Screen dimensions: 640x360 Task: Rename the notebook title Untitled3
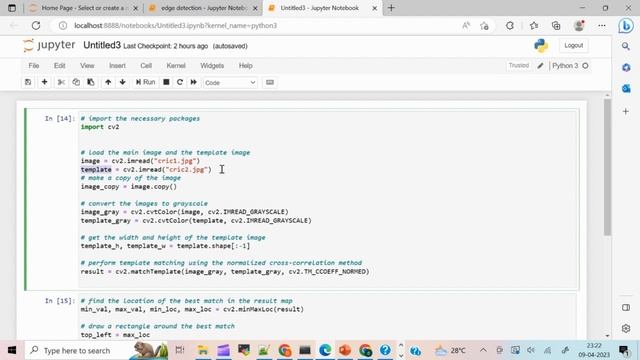tap(102, 45)
